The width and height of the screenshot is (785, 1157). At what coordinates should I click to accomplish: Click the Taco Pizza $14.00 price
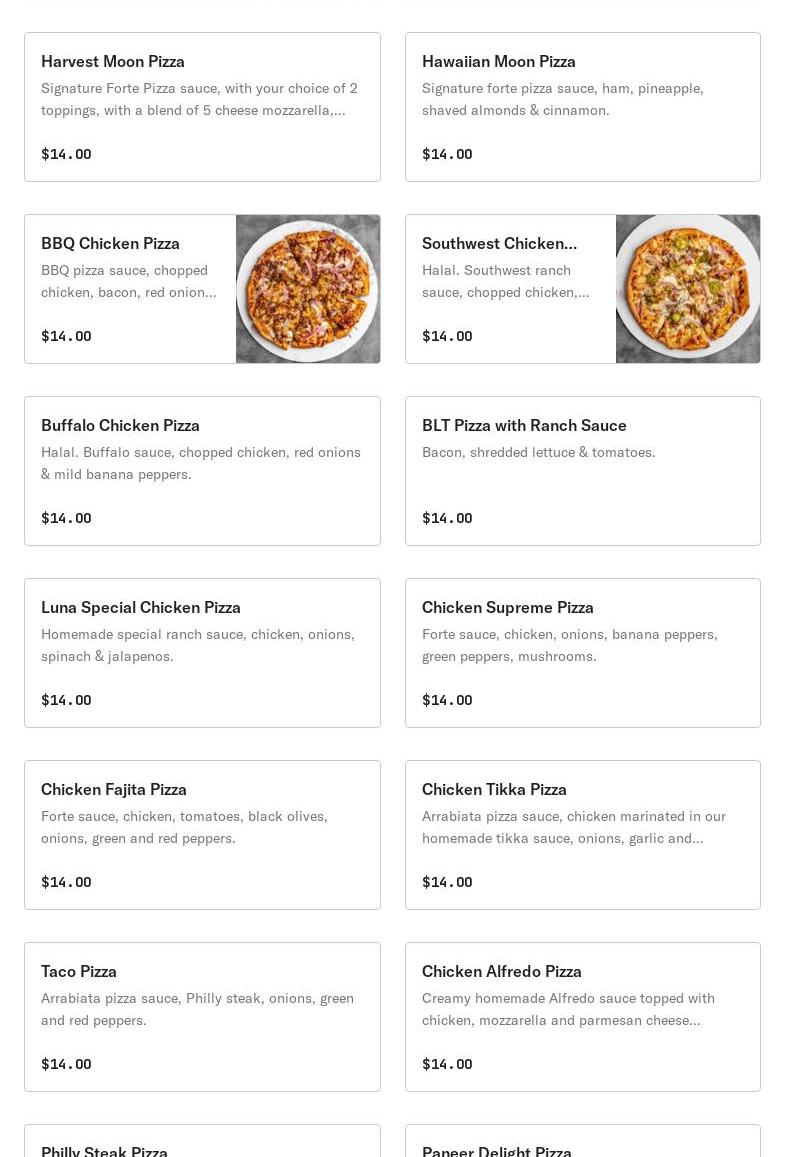(66, 1064)
